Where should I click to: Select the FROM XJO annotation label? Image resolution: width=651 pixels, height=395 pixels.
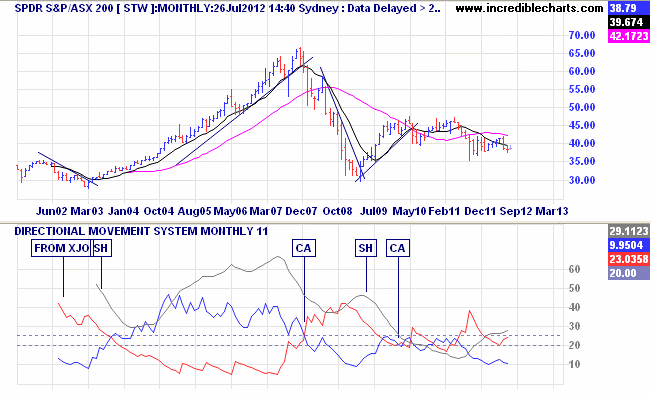[61, 248]
